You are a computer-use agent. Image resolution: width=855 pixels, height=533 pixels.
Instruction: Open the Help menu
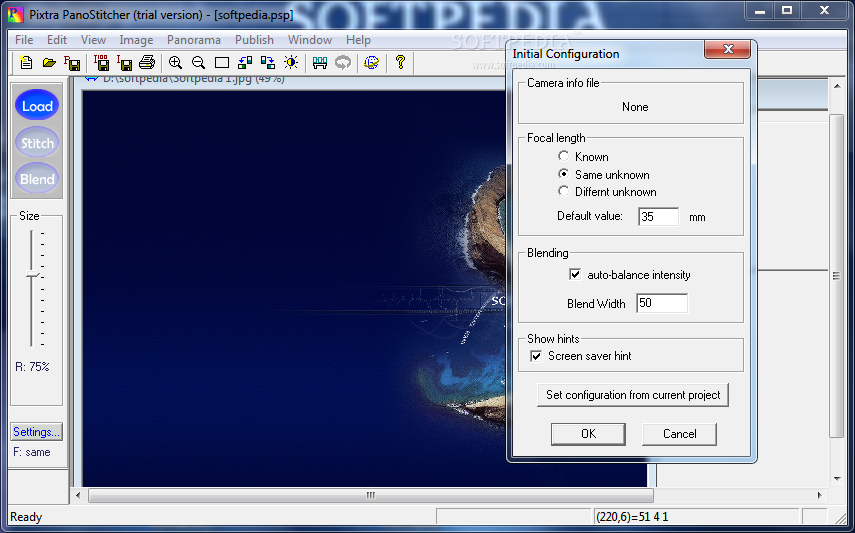pos(358,40)
